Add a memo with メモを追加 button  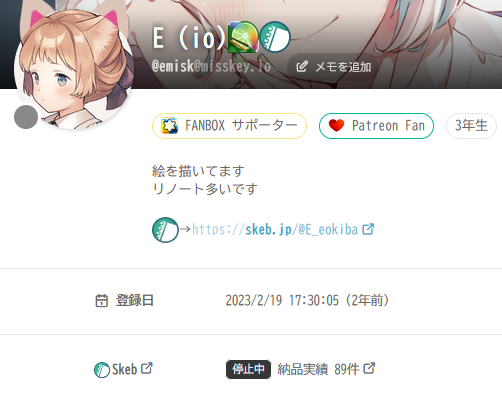point(333,67)
